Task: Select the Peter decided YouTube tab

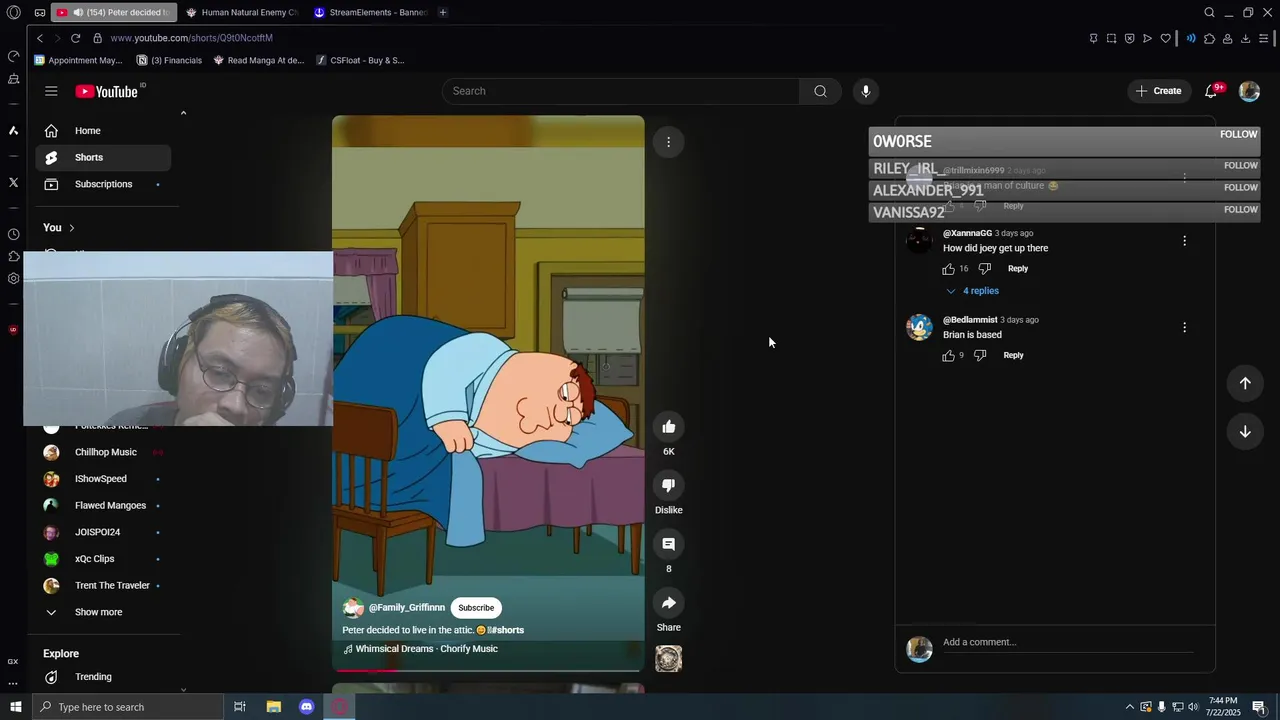Action: tap(113, 12)
